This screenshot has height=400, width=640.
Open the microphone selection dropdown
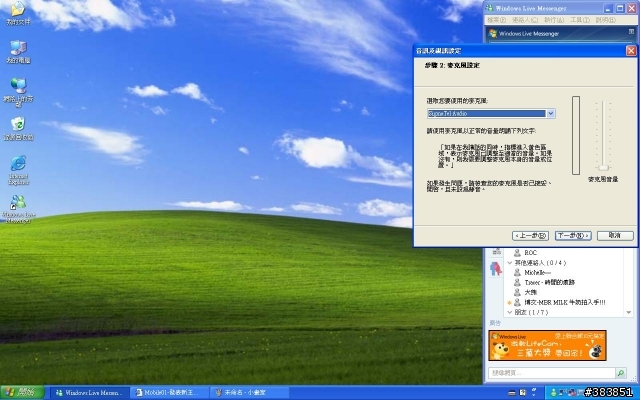coord(551,113)
